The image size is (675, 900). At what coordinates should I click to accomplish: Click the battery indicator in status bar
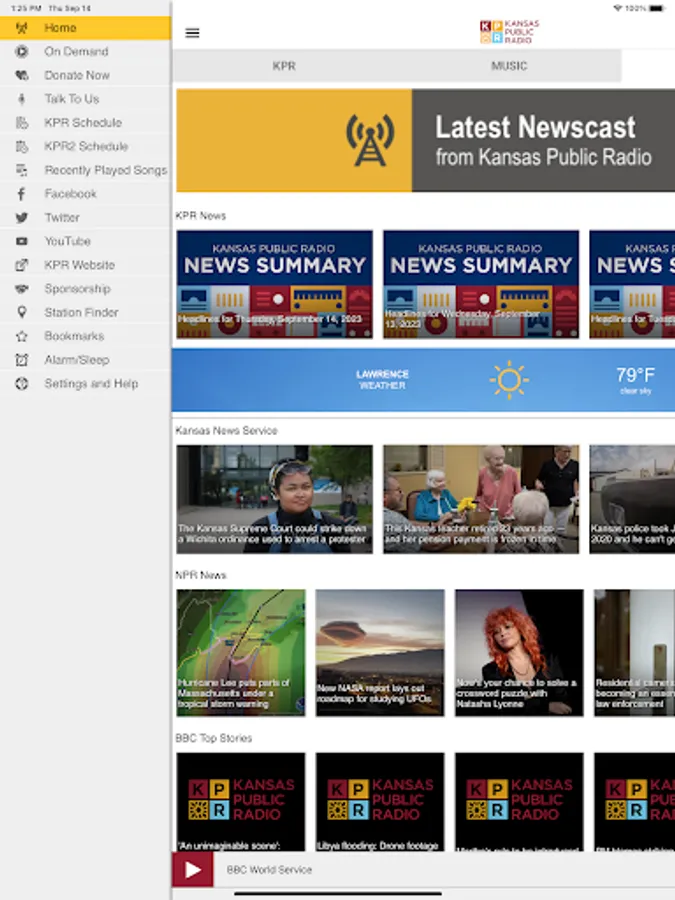(657, 8)
